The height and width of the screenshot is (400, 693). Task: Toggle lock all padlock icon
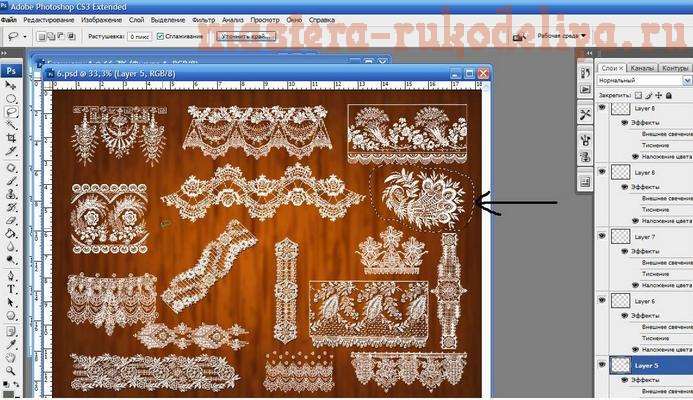tap(669, 95)
